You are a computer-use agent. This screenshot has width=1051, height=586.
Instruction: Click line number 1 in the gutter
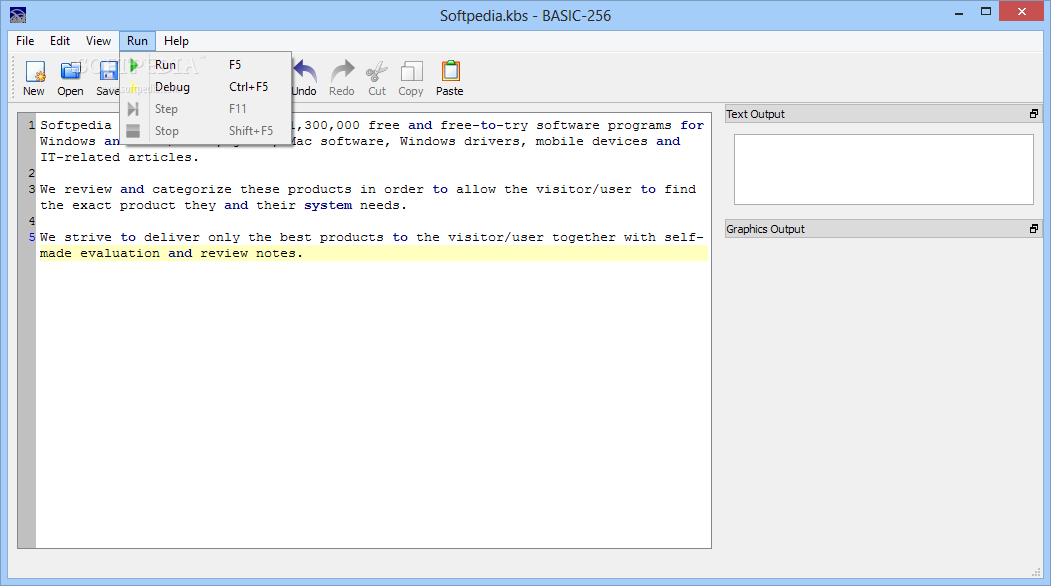tap(32, 125)
